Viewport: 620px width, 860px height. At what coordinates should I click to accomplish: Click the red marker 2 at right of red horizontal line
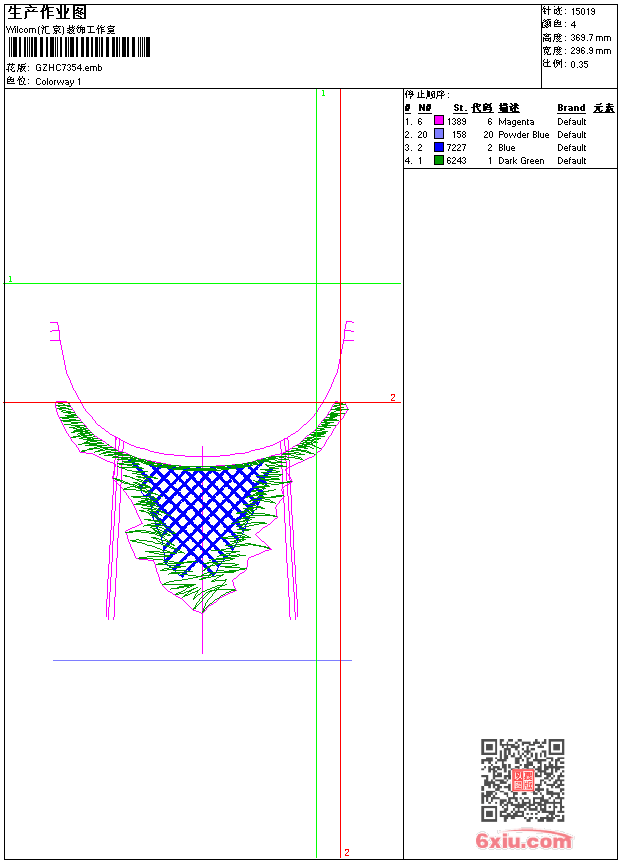[x=393, y=397]
